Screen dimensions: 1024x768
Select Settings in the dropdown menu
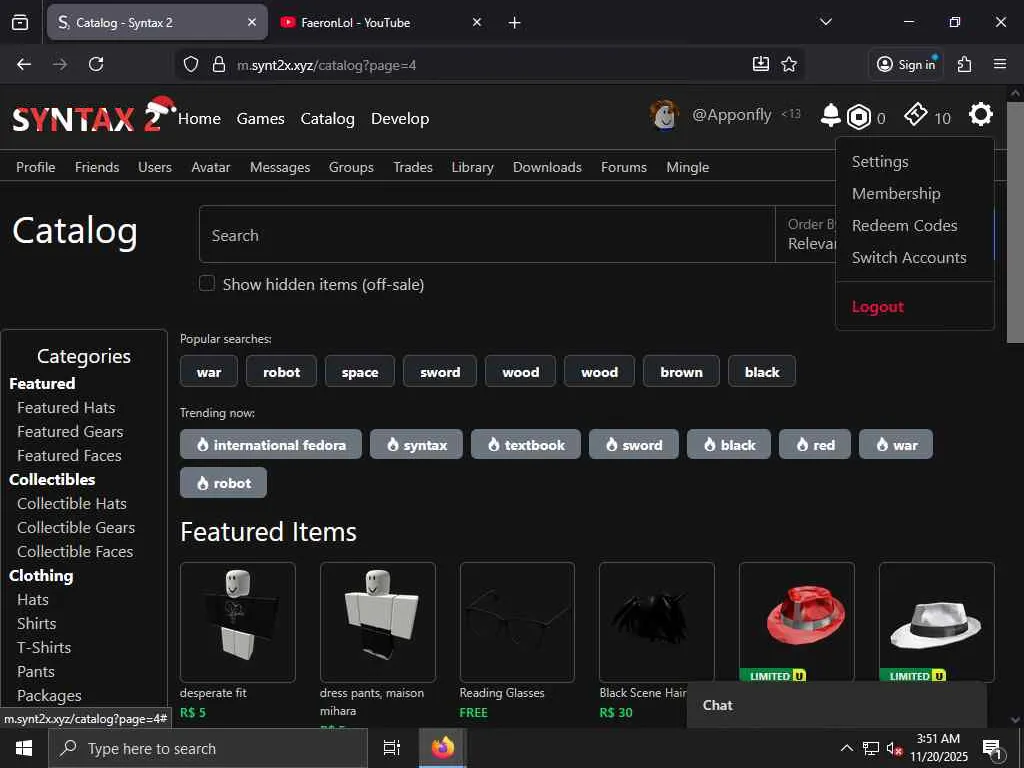pos(880,161)
